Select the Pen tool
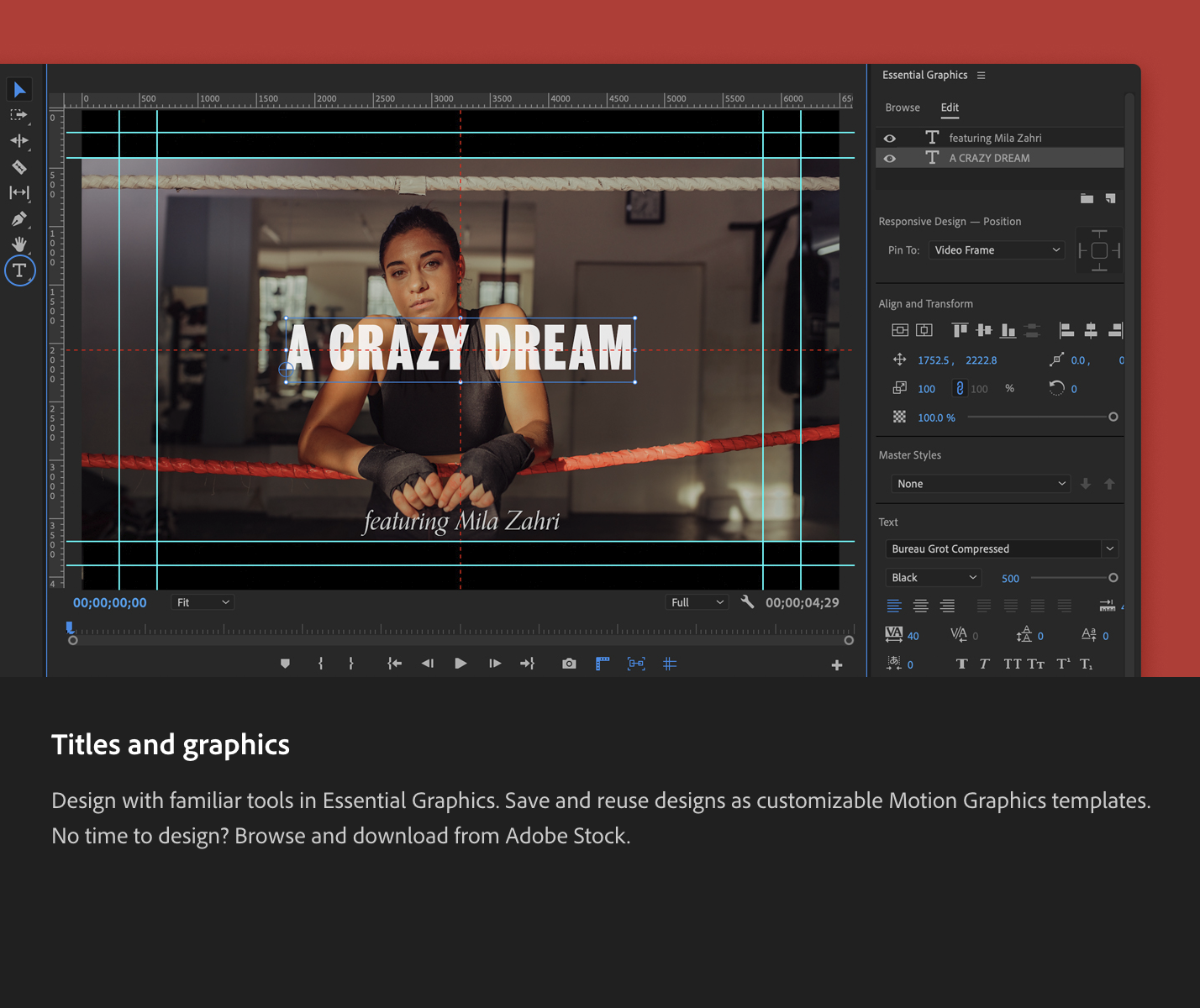 19,218
